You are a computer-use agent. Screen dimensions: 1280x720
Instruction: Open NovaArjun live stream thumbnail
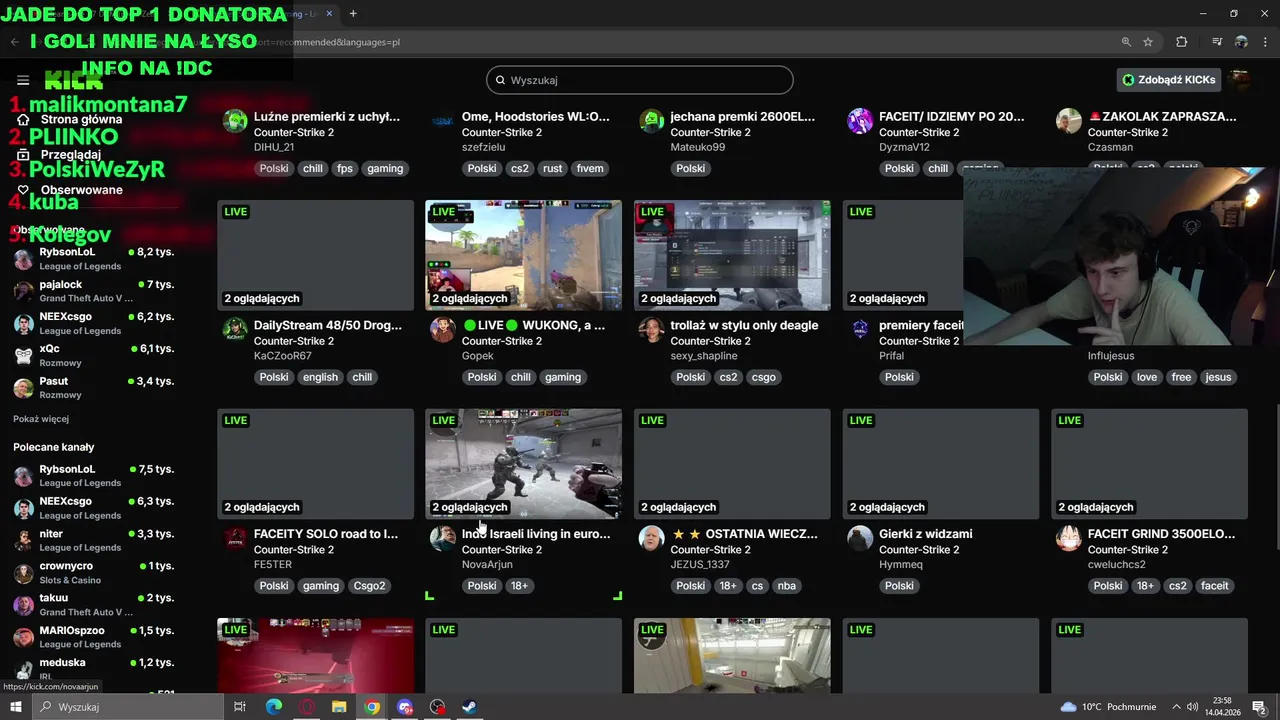[523, 464]
